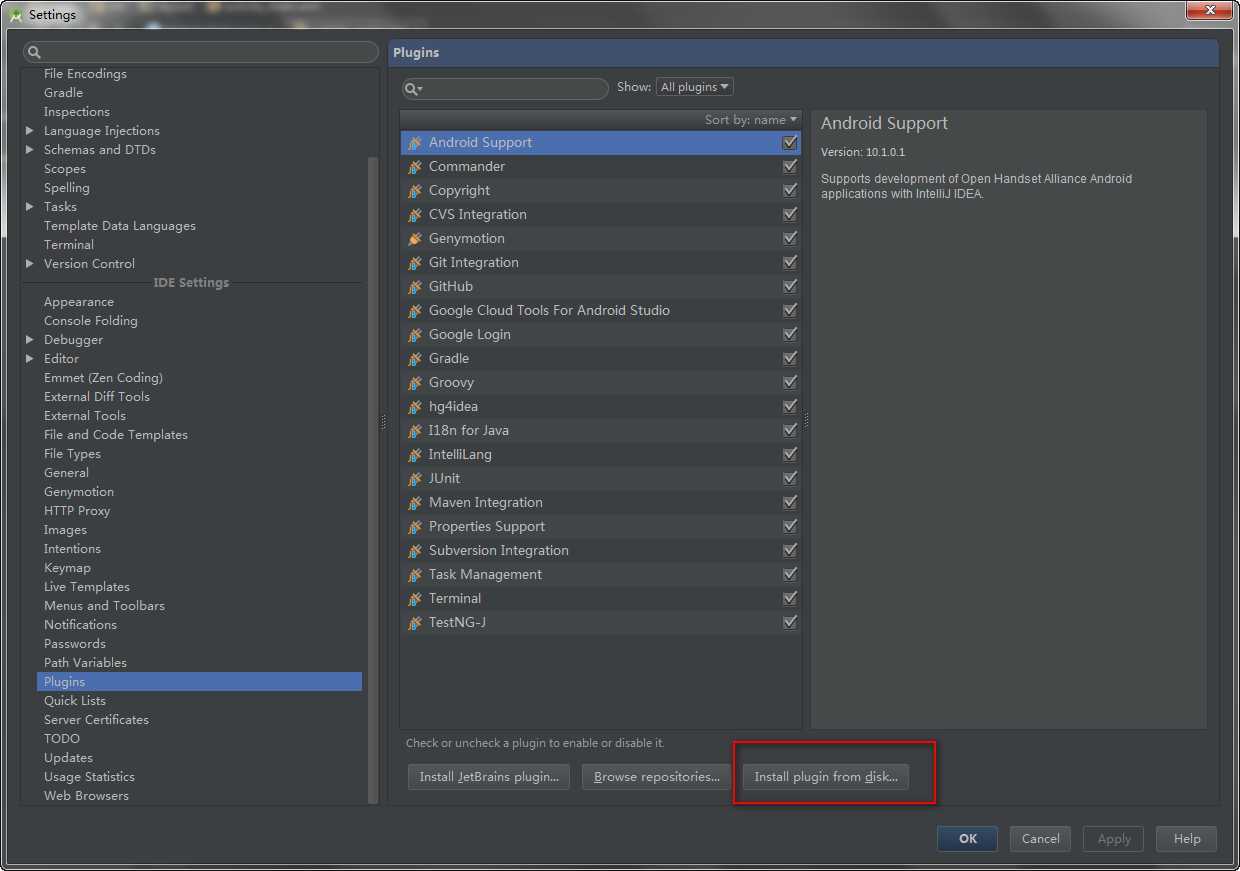Screen dimensions: 1240x871
Task: Click the GitHub plugin icon in list
Action: click(x=415, y=287)
